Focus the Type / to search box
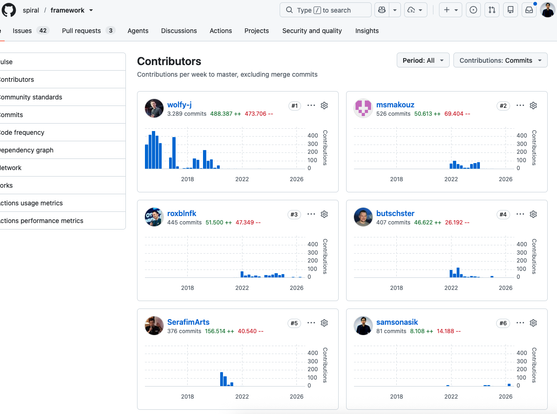The height and width of the screenshot is (414, 557). pos(325,10)
